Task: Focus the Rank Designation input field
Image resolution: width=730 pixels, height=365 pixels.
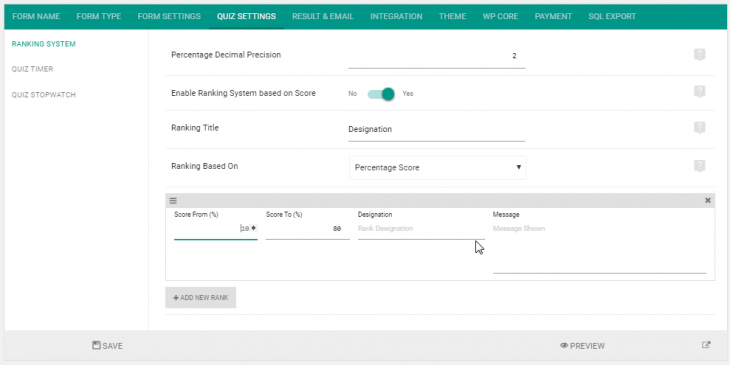Action: pyautogui.click(x=421, y=229)
